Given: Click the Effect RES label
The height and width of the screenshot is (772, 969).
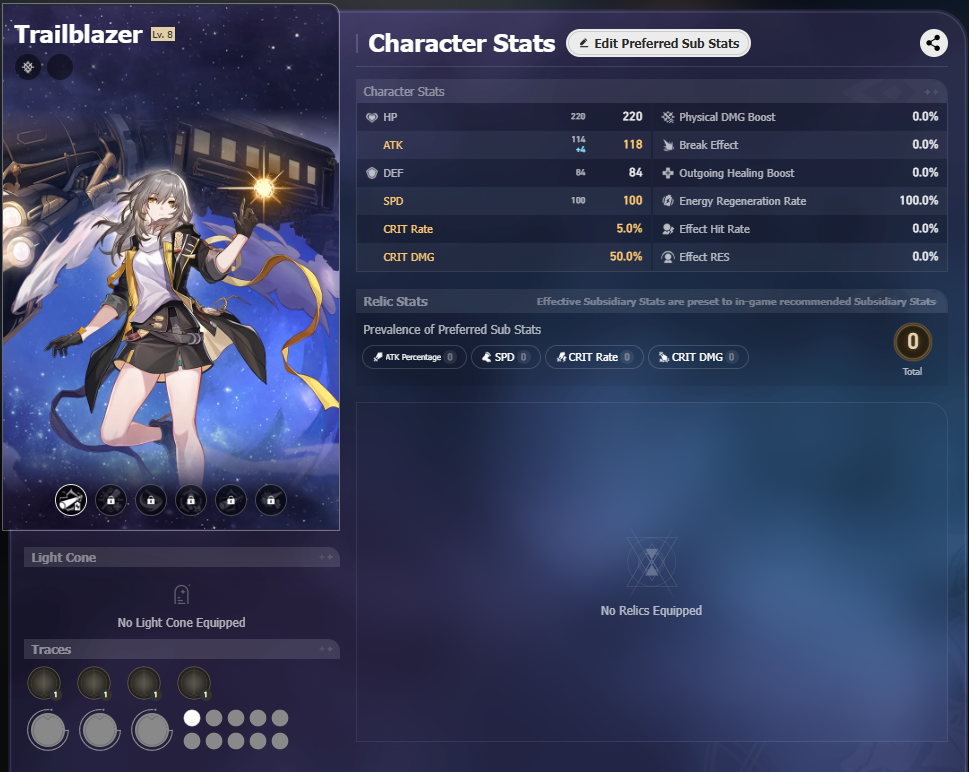Looking at the screenshot, I should [x=704, y=257].
